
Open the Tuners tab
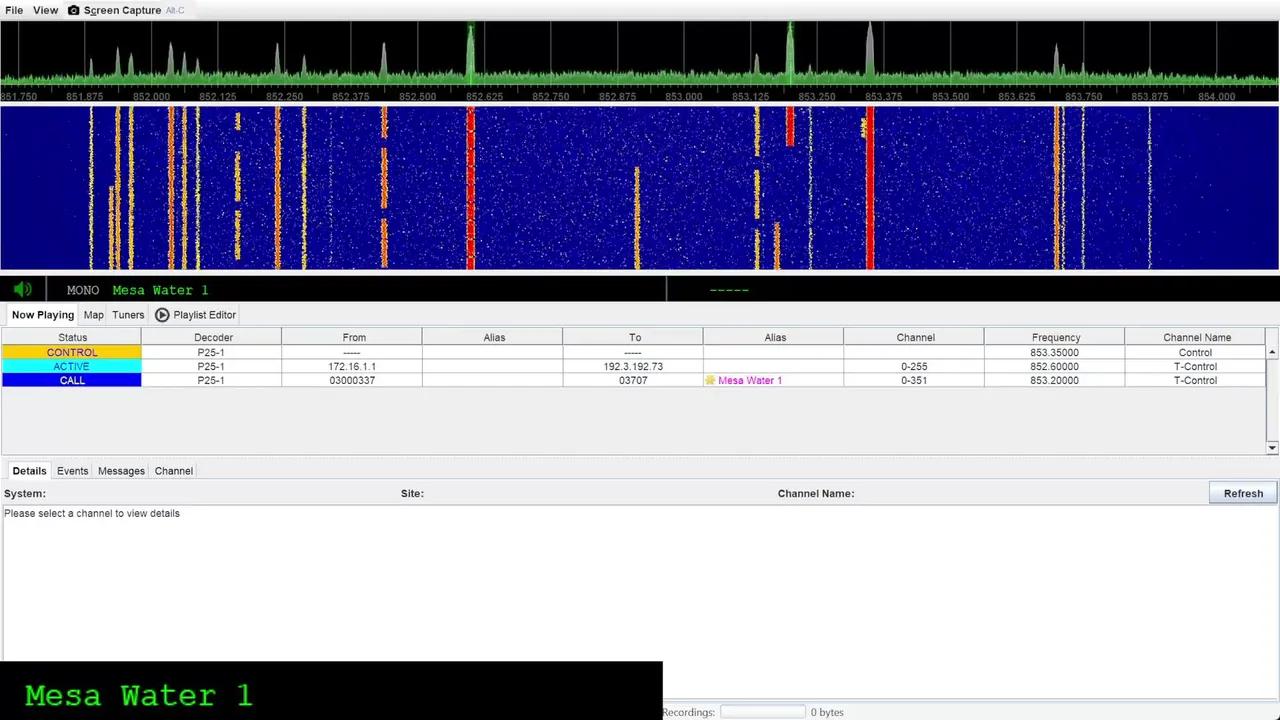point(128,315)
